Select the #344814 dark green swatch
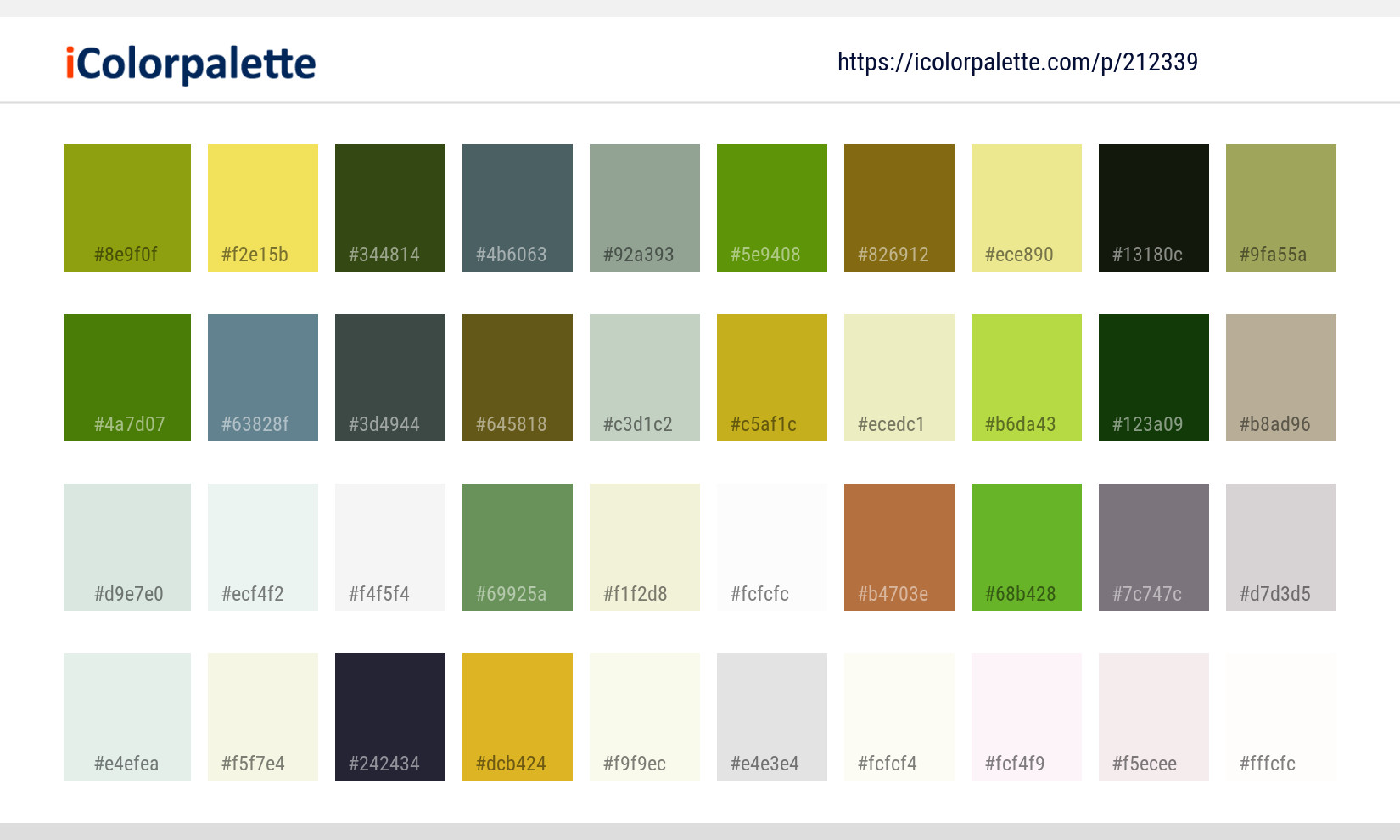 tap(389, 207)
